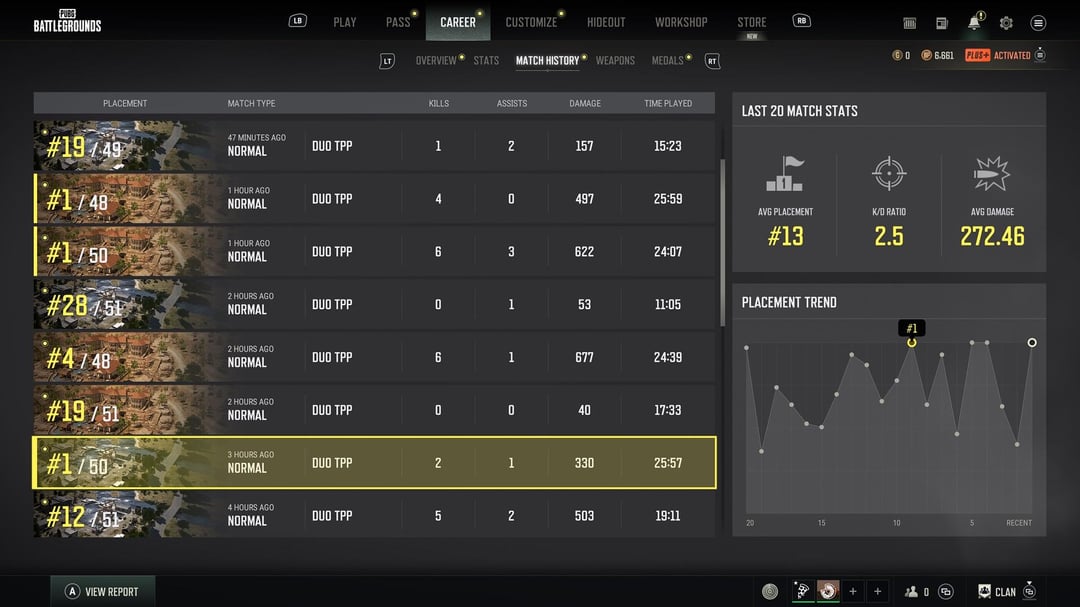Switch to the Stats sub-tab

click(486, 61)
